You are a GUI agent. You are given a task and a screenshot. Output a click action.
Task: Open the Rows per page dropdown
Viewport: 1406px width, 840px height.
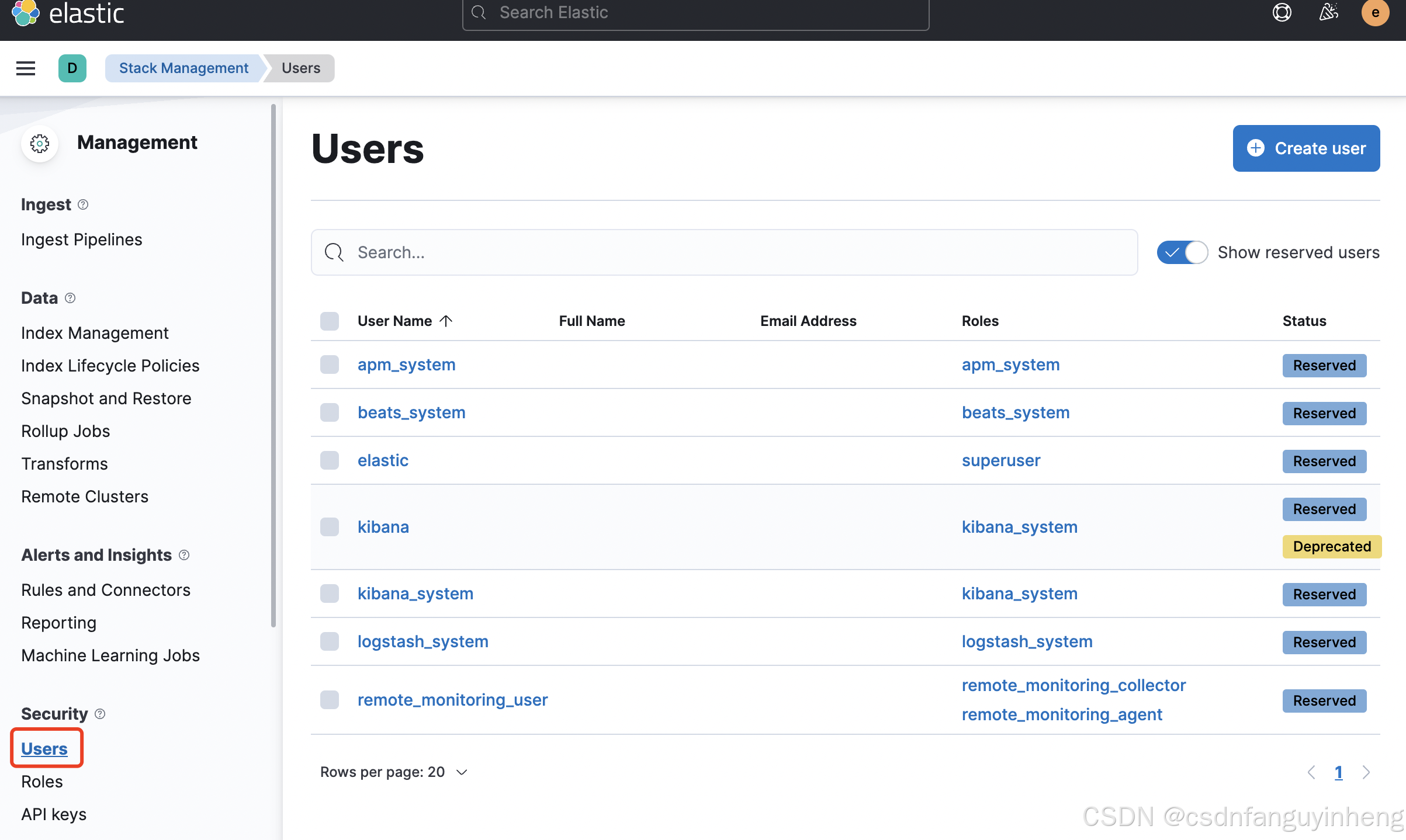(394, 772)
